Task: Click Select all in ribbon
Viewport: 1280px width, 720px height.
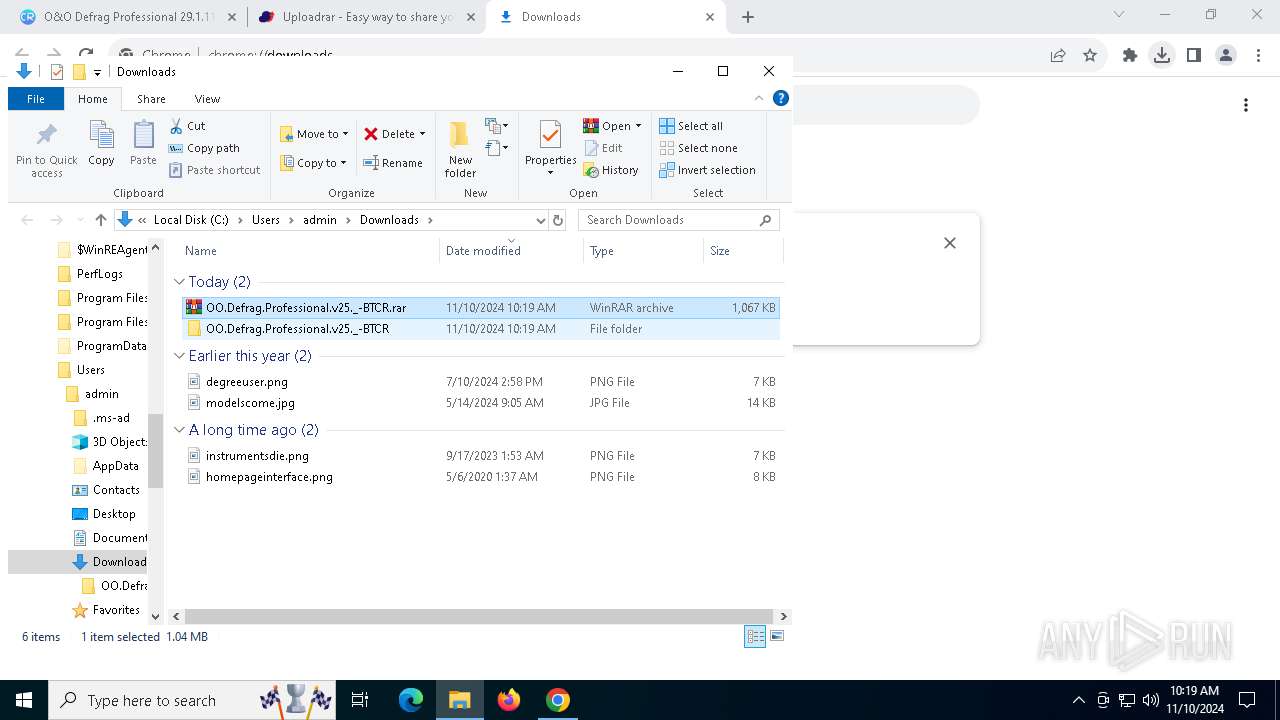Action: coord(691,126)
